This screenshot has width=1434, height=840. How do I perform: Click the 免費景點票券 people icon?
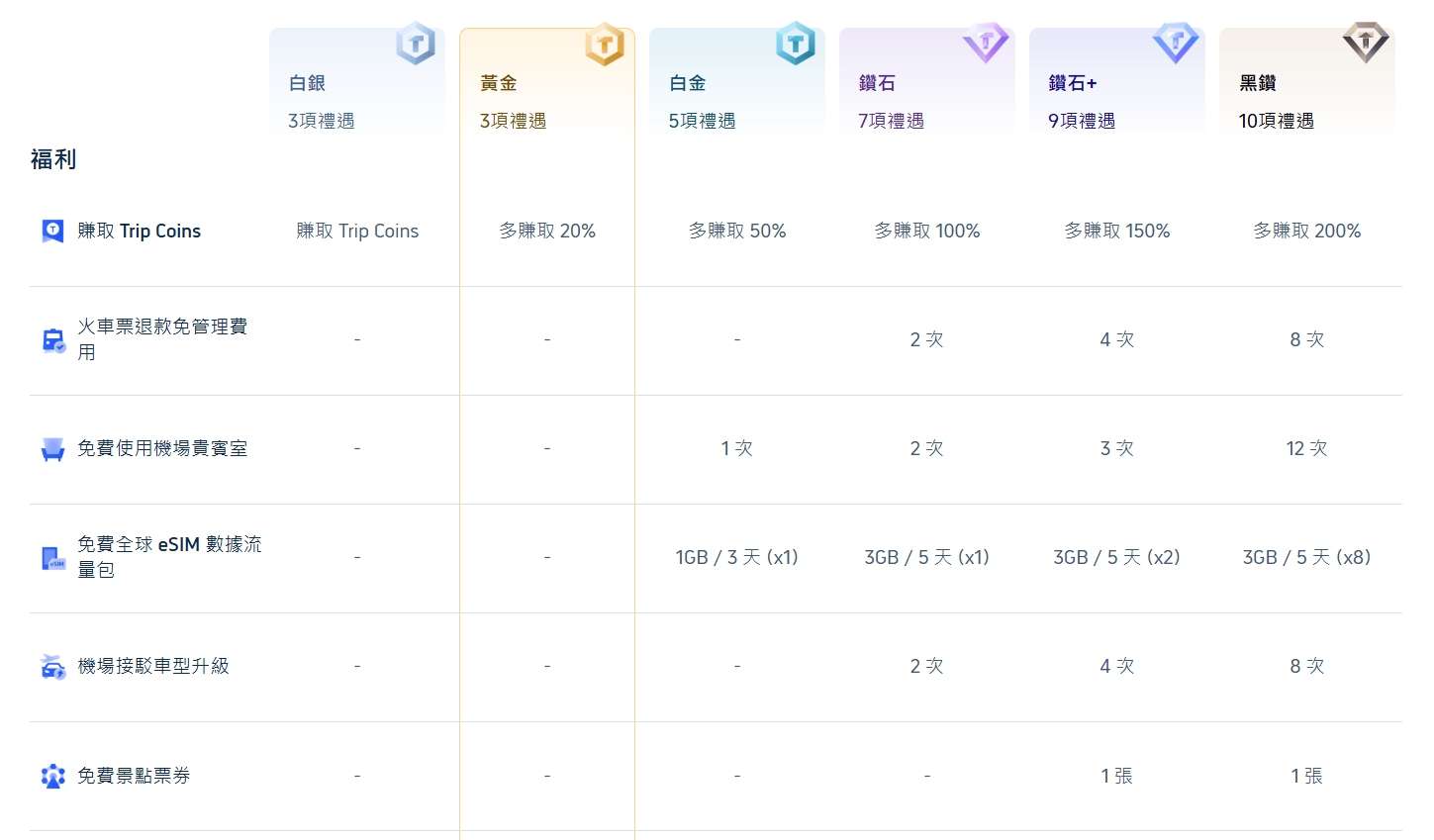point(51,776)
